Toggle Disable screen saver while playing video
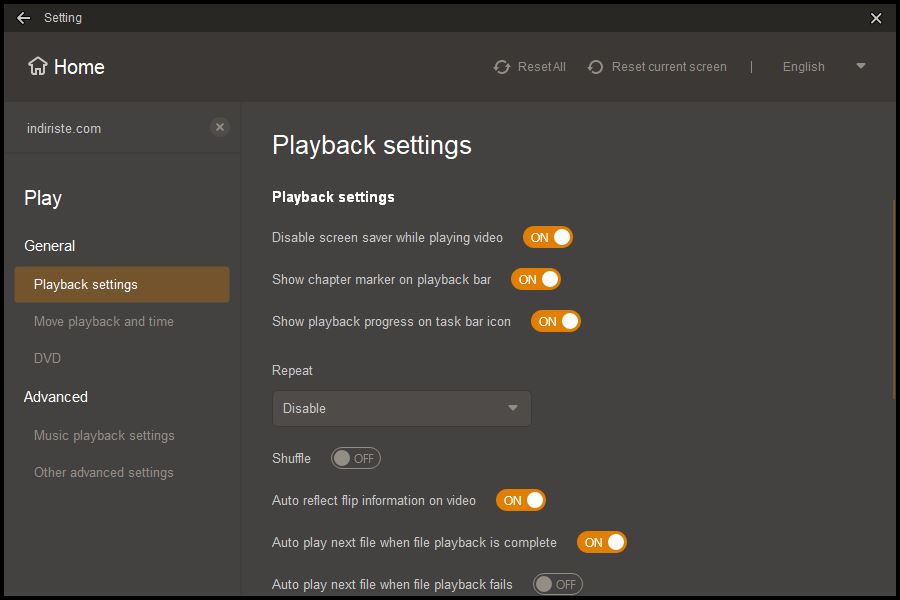Viewport: 900px width, 600px height. coord(548,237)
